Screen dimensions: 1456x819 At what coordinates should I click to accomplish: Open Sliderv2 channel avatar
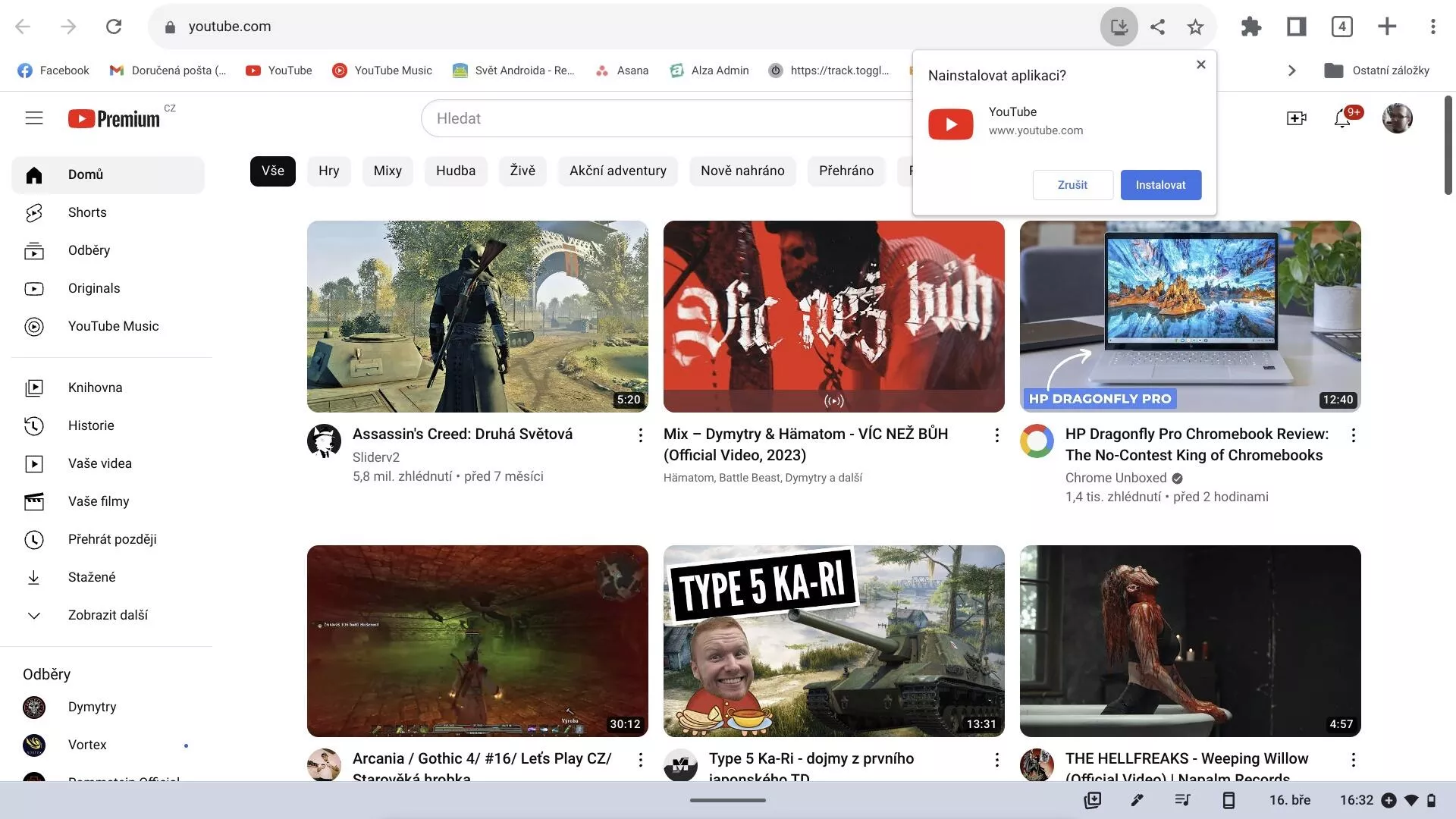click(x=324, y=441)
